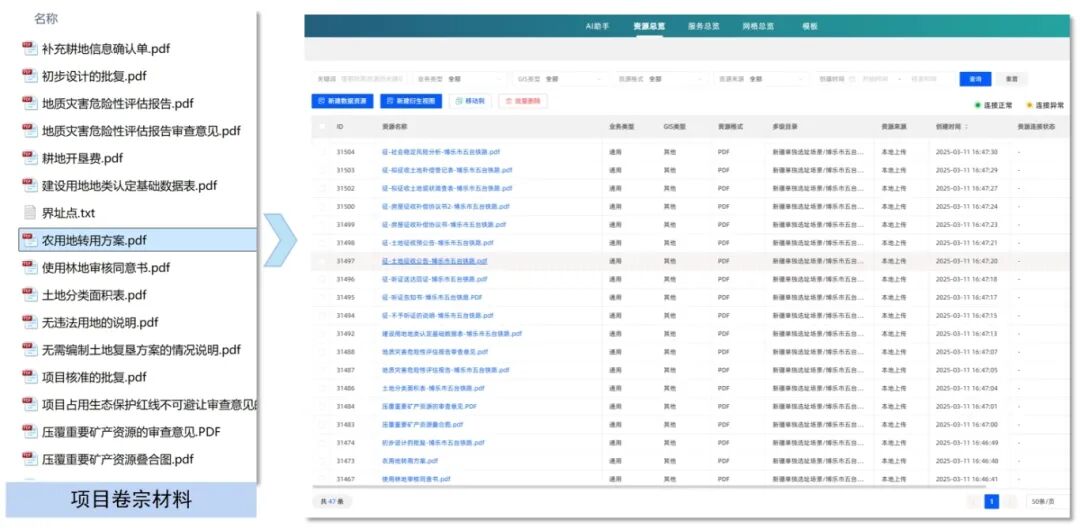Image resolution: width=1080 pixels, height=530 pixels.
Task: Click the PDF icon beside 补充耕地信息确认单.pdf
Action: (29, 48)
